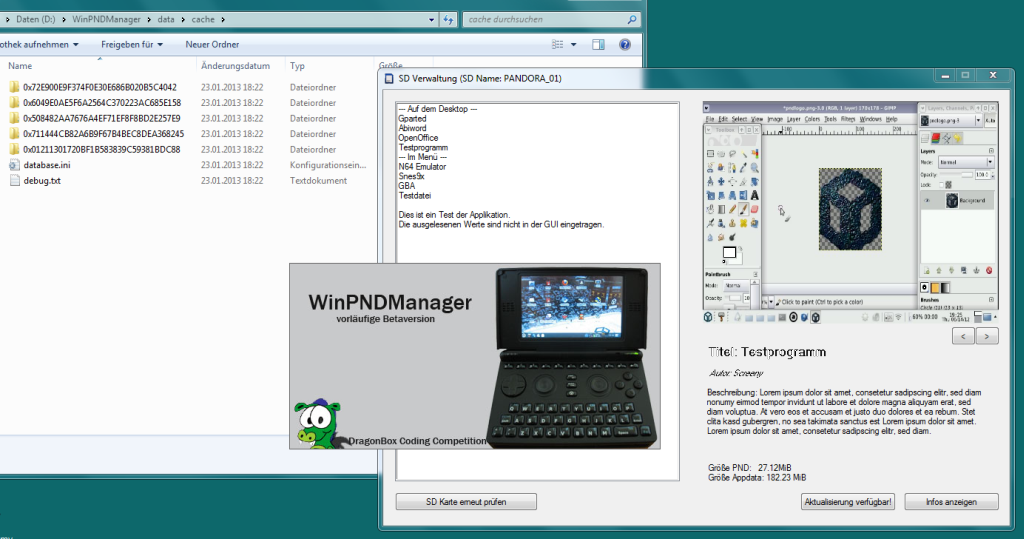Select the 0x508482AA7676A4EF71EF8F8BD2E257E9 folder icon

coord(14,118)
